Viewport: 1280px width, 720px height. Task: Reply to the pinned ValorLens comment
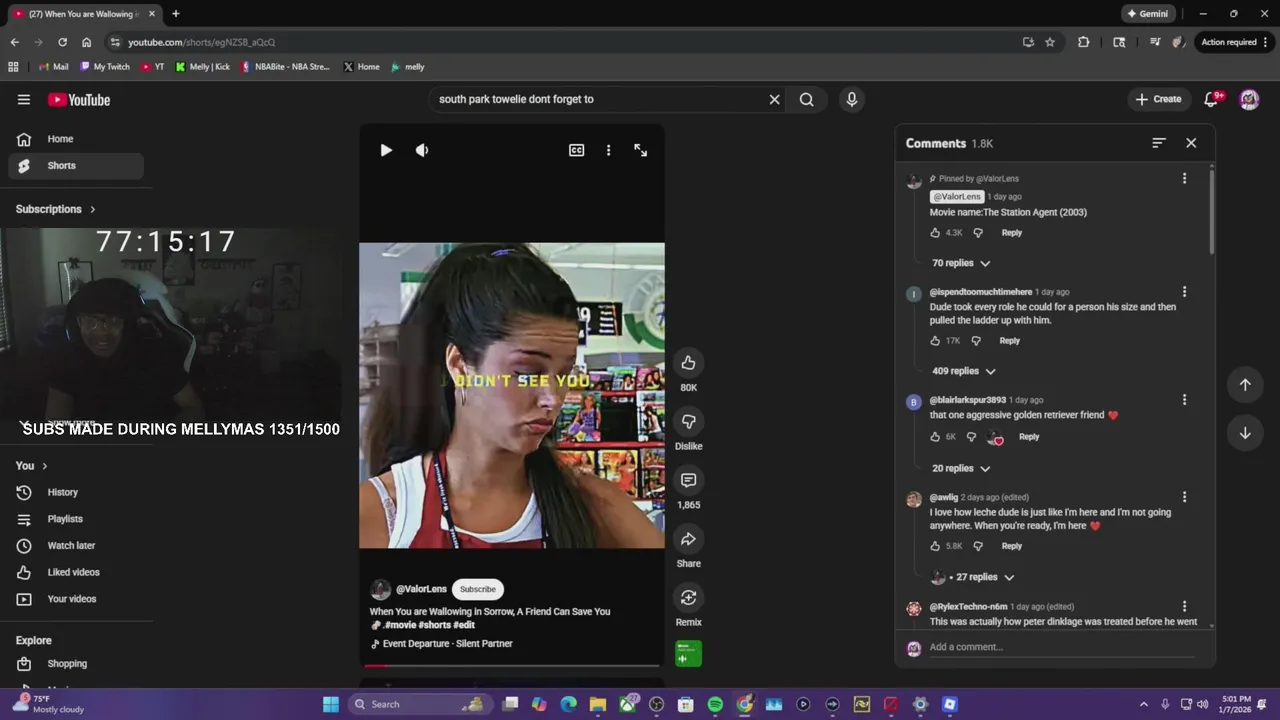pos(1012,232)
